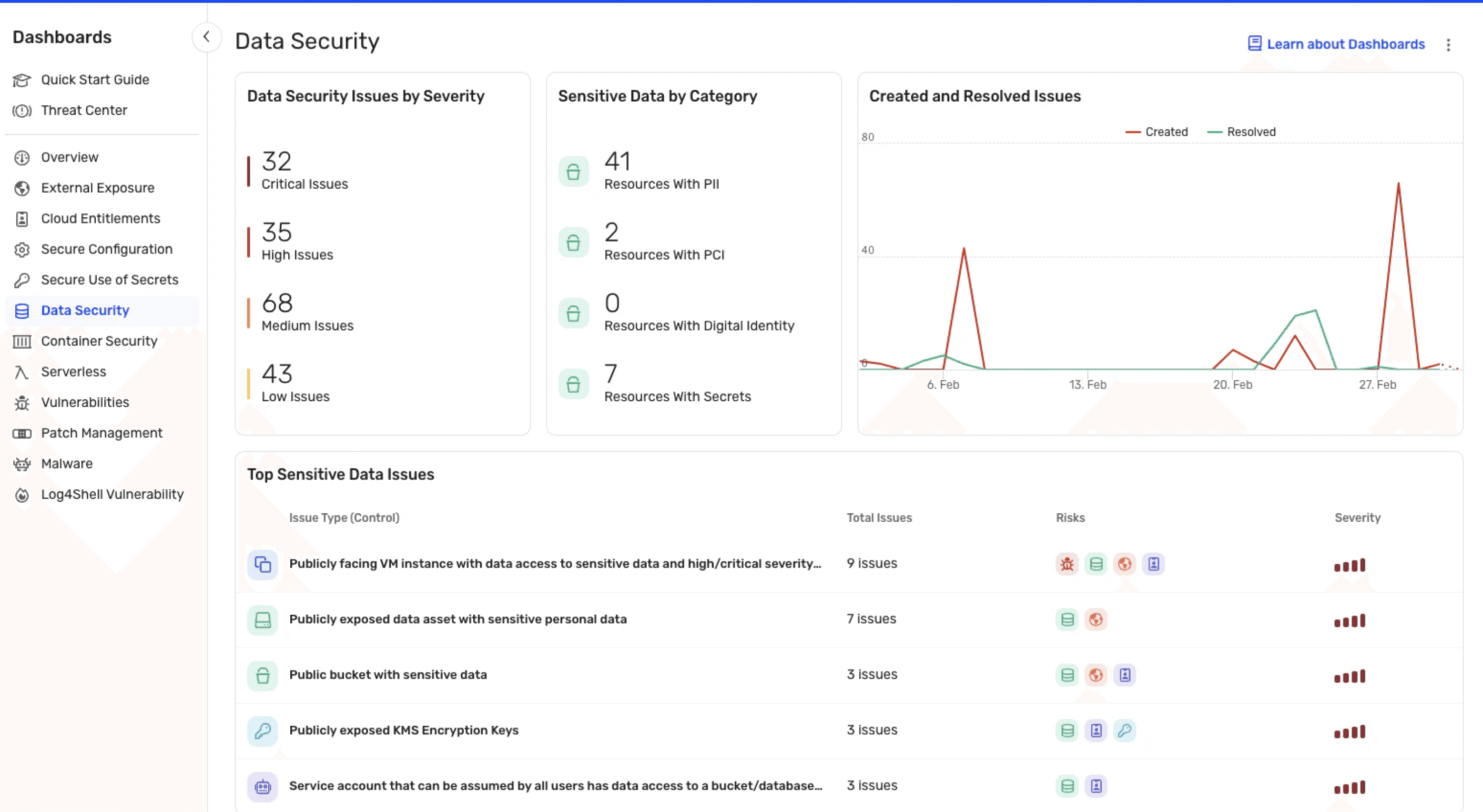Click the vulnerability bug risk icon on the VM row
Screen dimensions: 1483x812
pos(1067,564)
